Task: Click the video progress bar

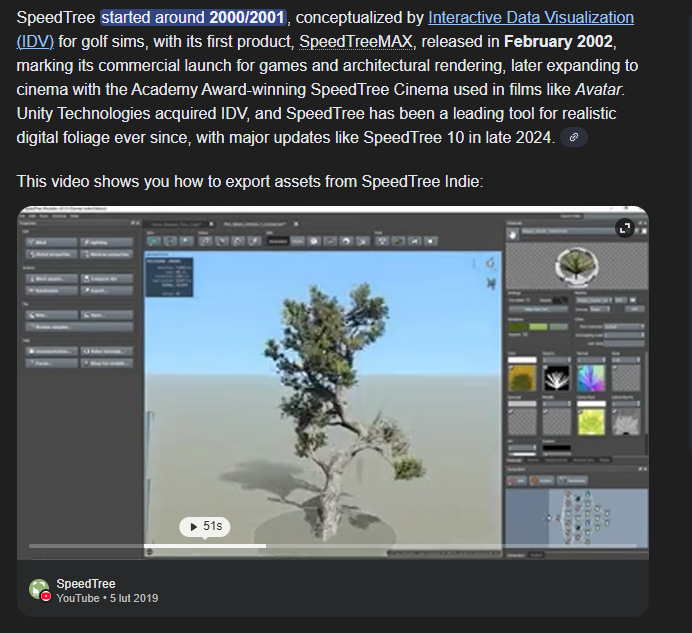Action: click(333, 546)
